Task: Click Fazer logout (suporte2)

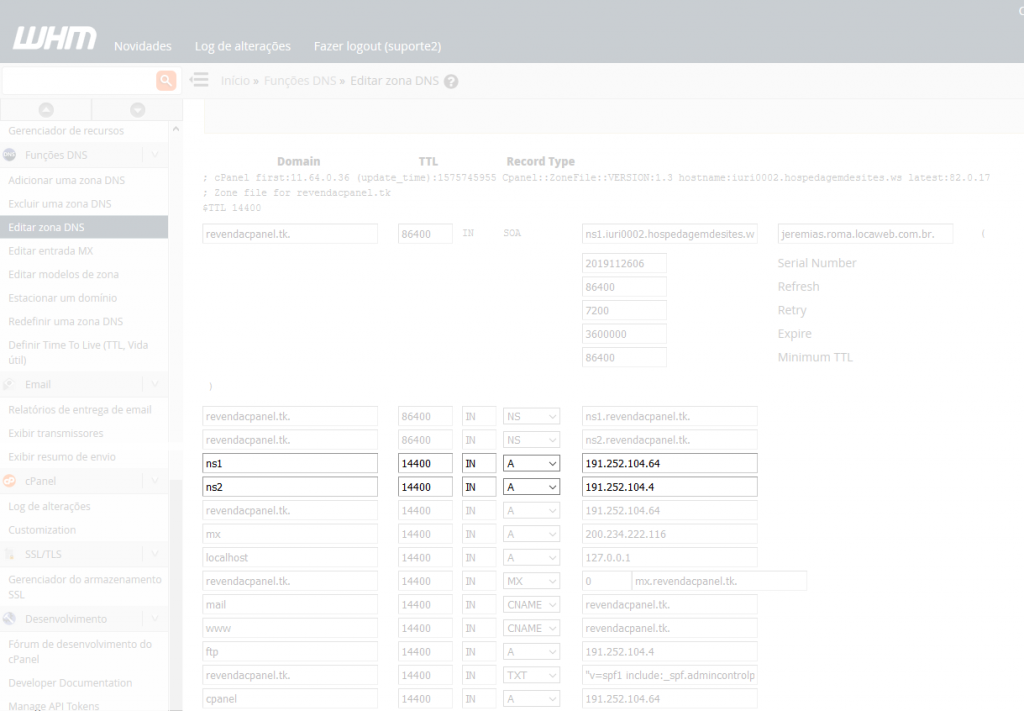Action: [x=377, y=46]
